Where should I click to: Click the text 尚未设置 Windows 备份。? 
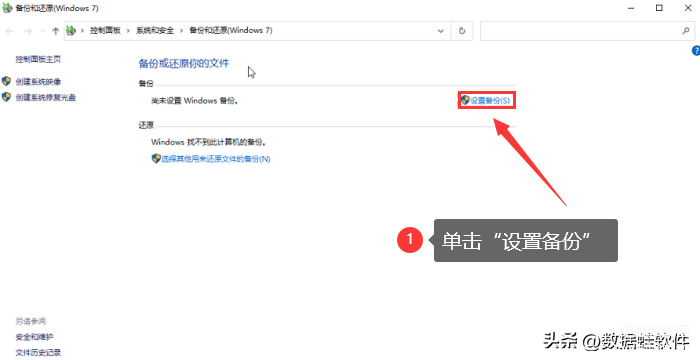(x=195, y=100)
